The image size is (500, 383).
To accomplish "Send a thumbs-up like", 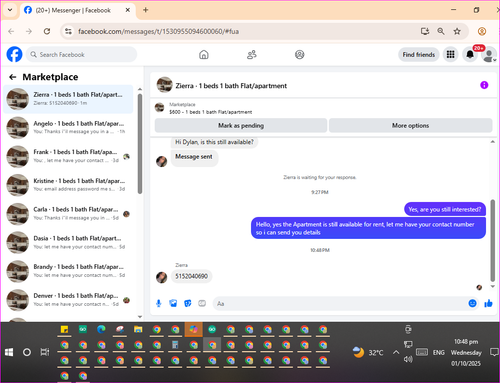I will pos(488,303).
